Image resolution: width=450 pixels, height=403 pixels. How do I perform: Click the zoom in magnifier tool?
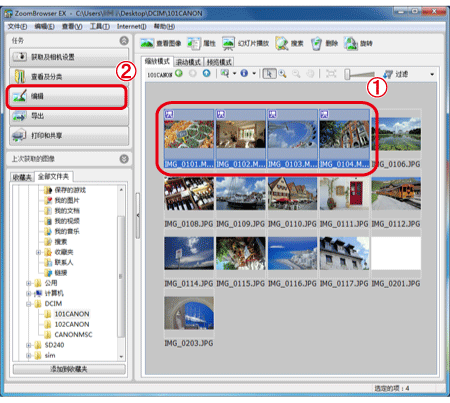(x=283, y=74)
